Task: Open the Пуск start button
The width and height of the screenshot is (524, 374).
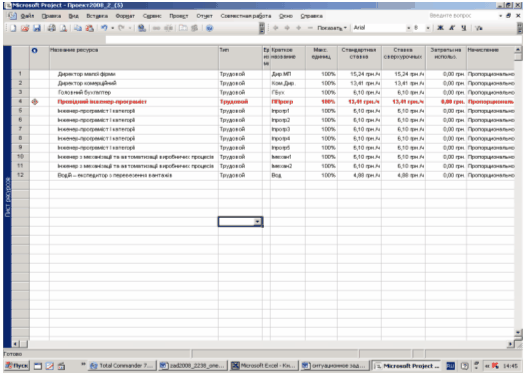Action: 17,366
